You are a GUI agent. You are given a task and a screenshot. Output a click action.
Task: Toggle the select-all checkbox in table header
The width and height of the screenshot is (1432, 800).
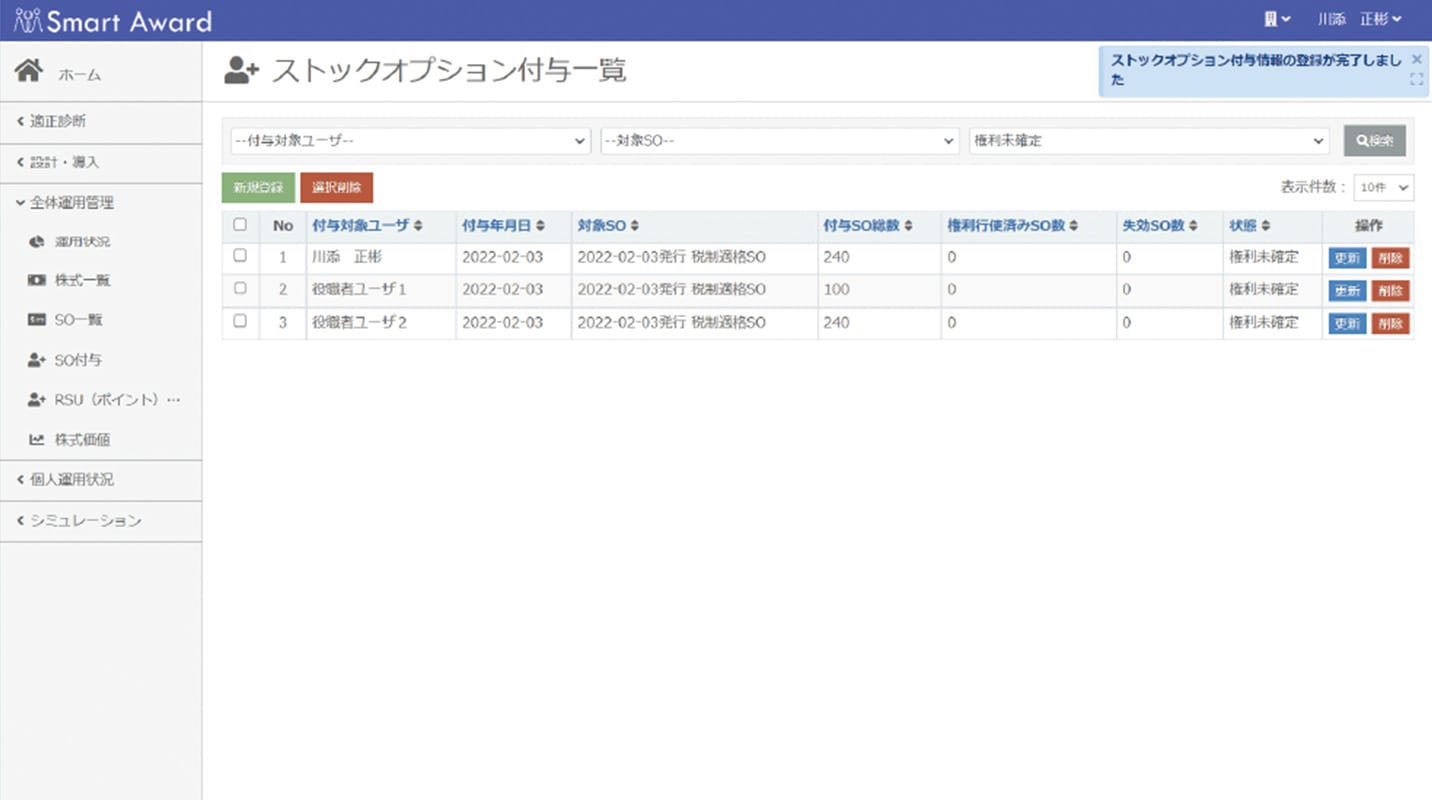240,225
